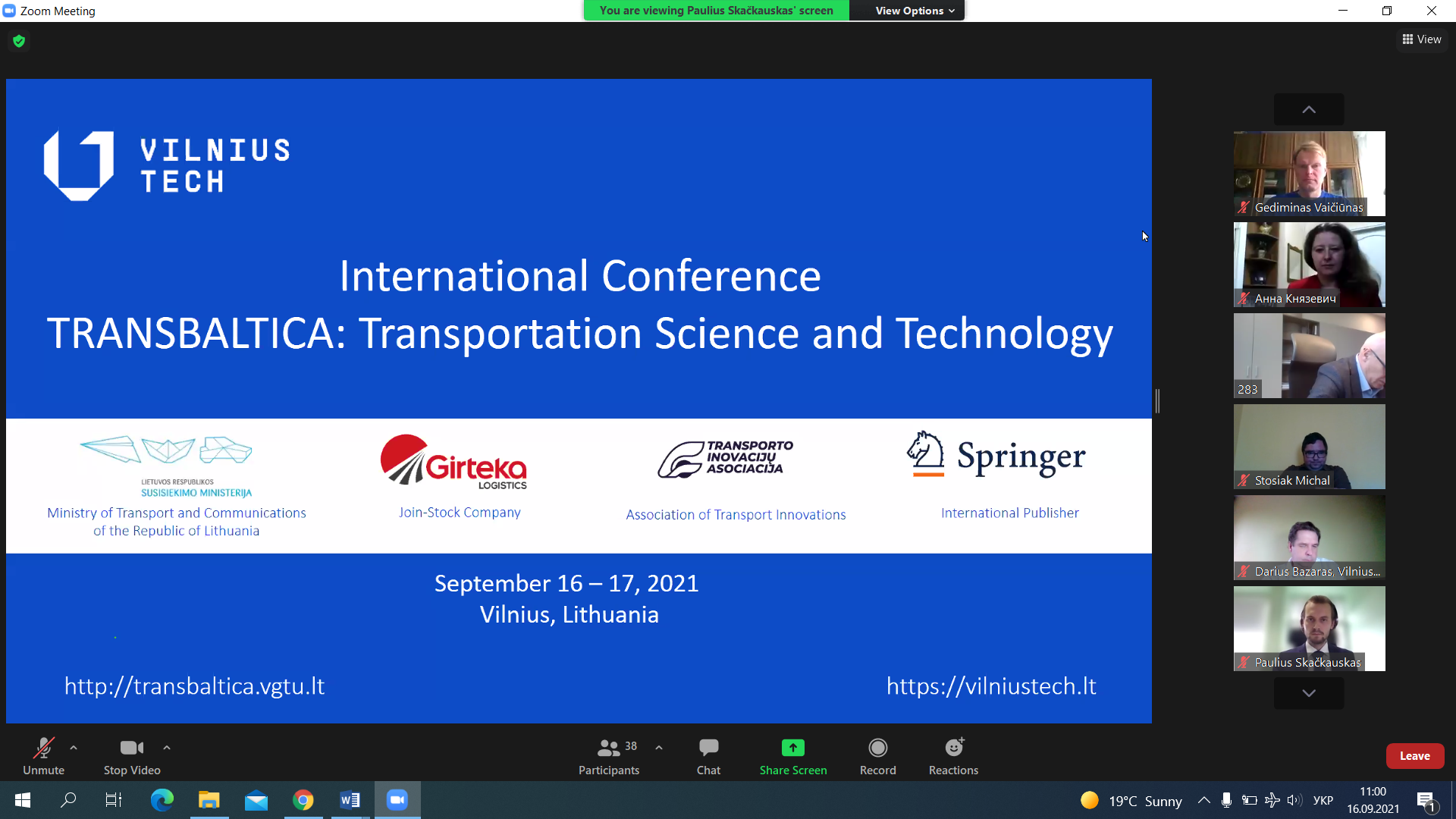
Task: Click the 'September 16 – 17, 2021' date text
Action: [566, 583]
